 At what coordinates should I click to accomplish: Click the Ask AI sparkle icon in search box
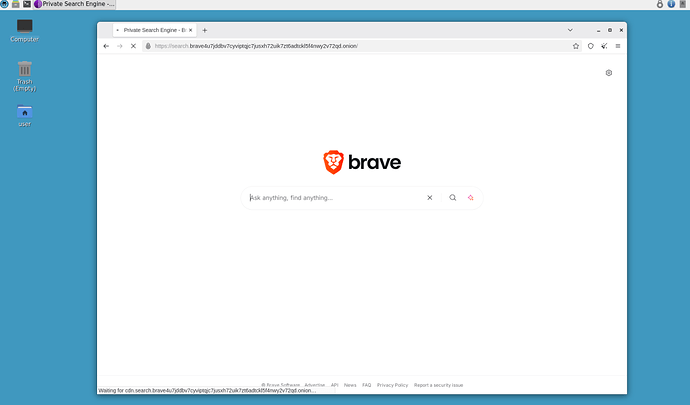coord(470,198)
